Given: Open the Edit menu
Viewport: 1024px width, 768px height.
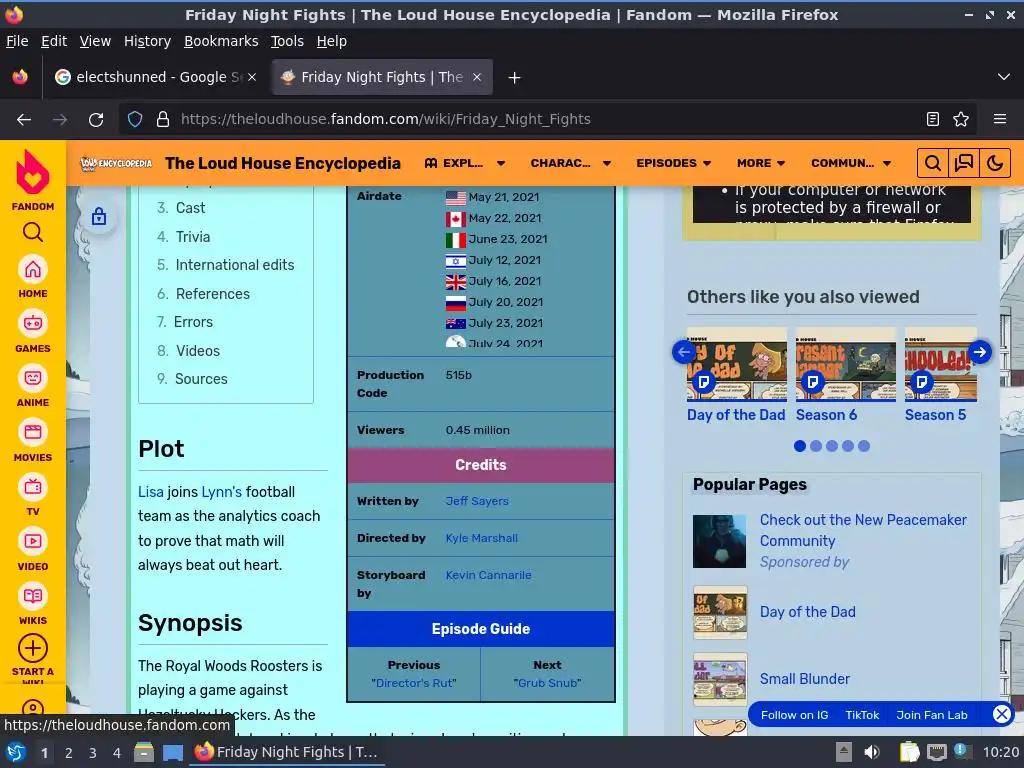Looking at the screenshot, I should (x=54, y=41).
